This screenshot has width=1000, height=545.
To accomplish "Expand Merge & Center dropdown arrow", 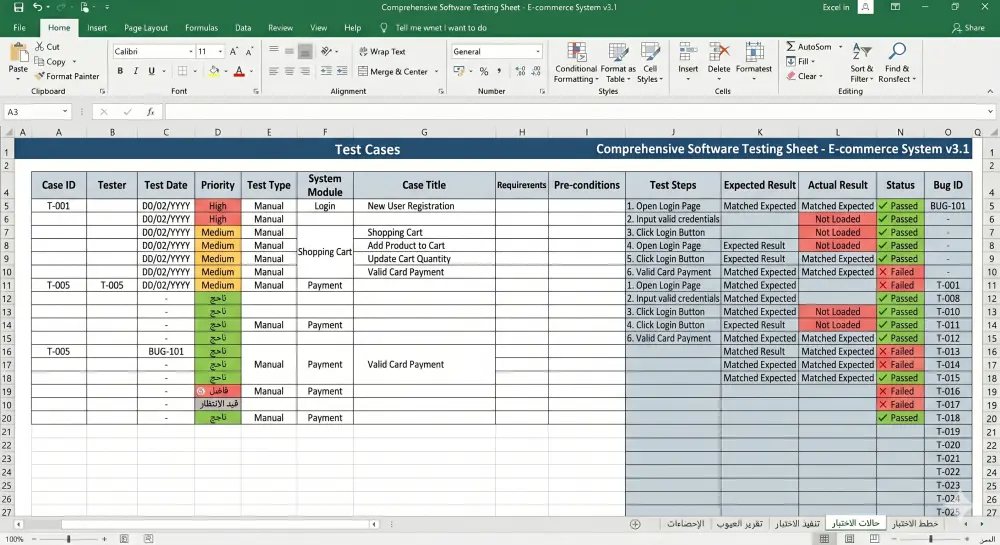I will tap(437, 71).
